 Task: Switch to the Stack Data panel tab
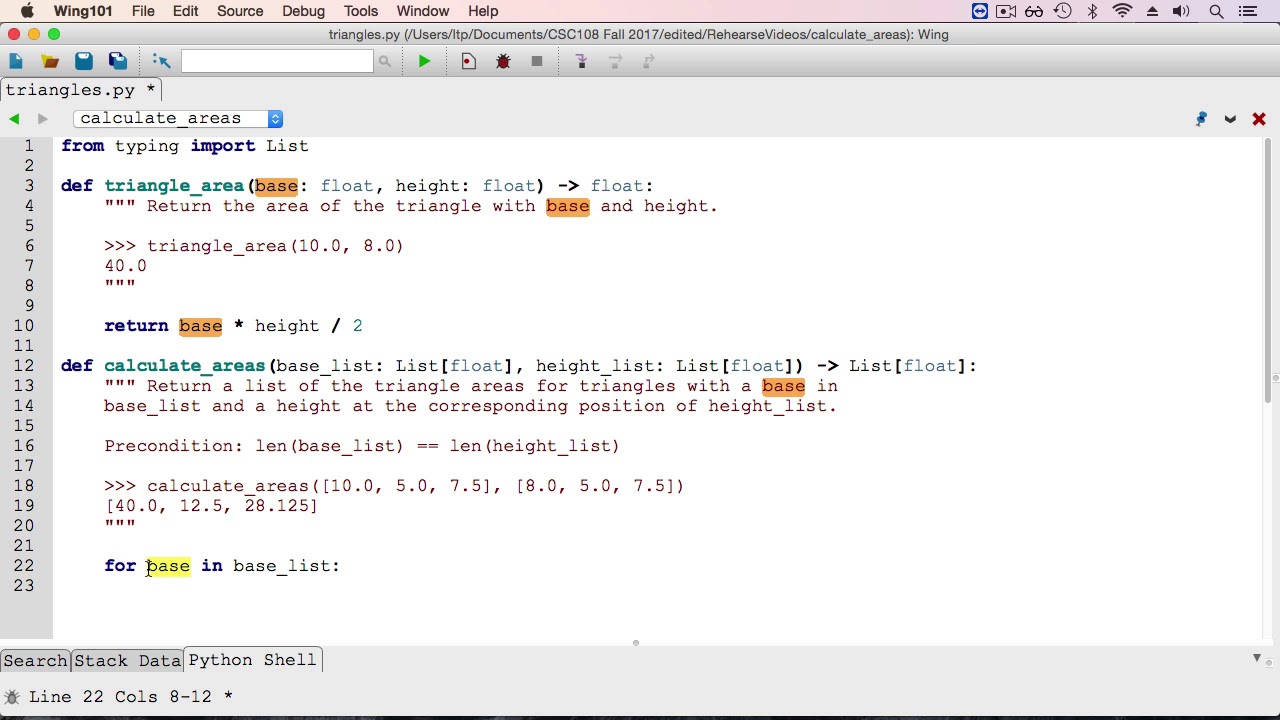point(127,661)
